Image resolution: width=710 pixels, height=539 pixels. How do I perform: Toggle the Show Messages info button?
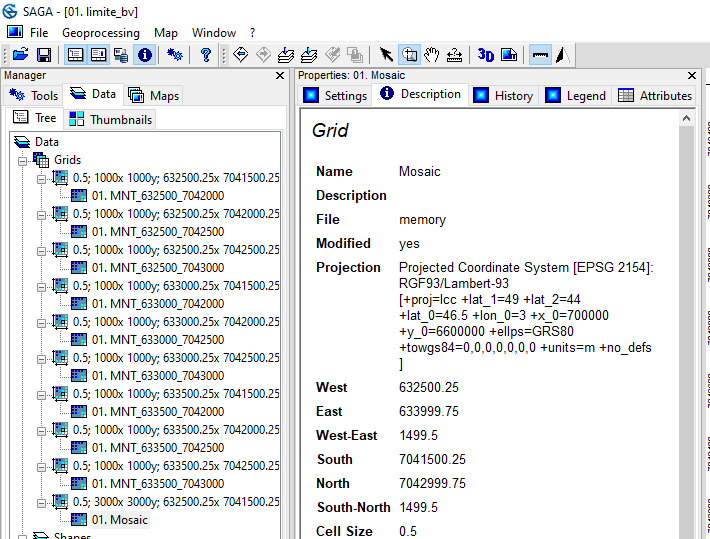point(145,55)
